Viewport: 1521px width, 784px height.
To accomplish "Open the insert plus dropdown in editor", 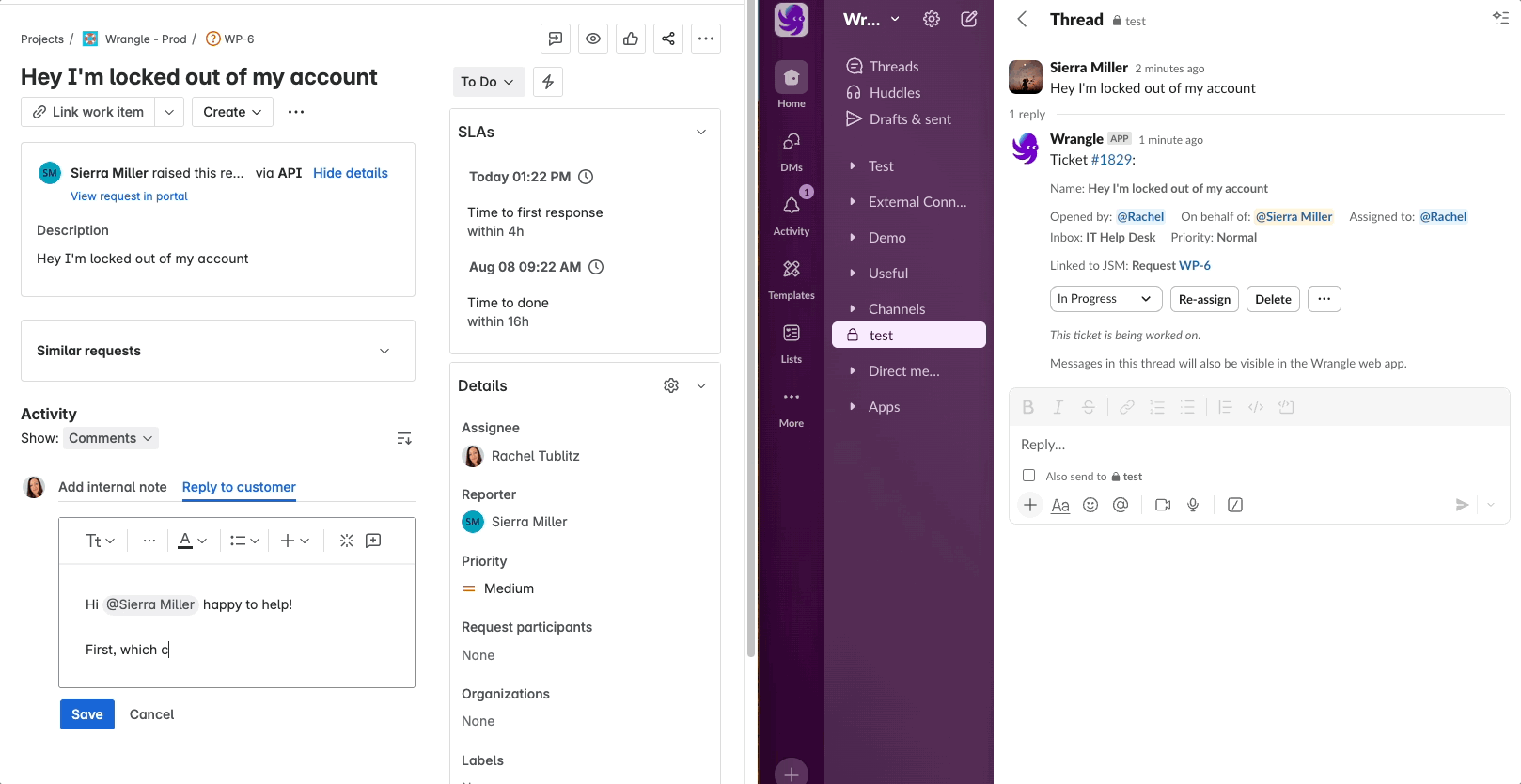I will coord(295,541).
